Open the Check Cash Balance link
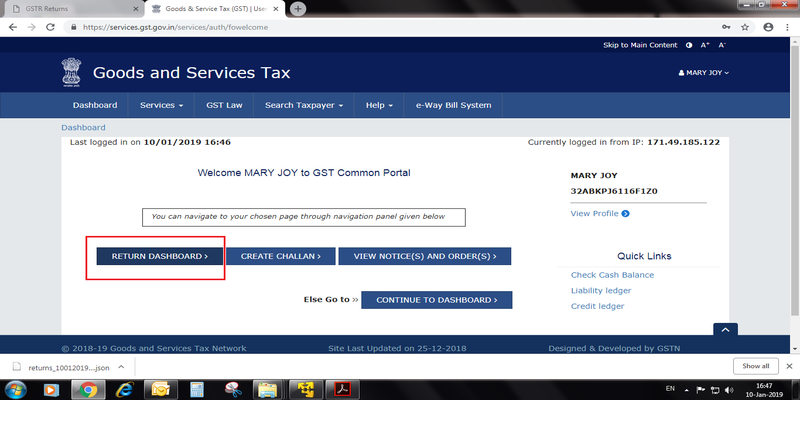 (612, 275)
